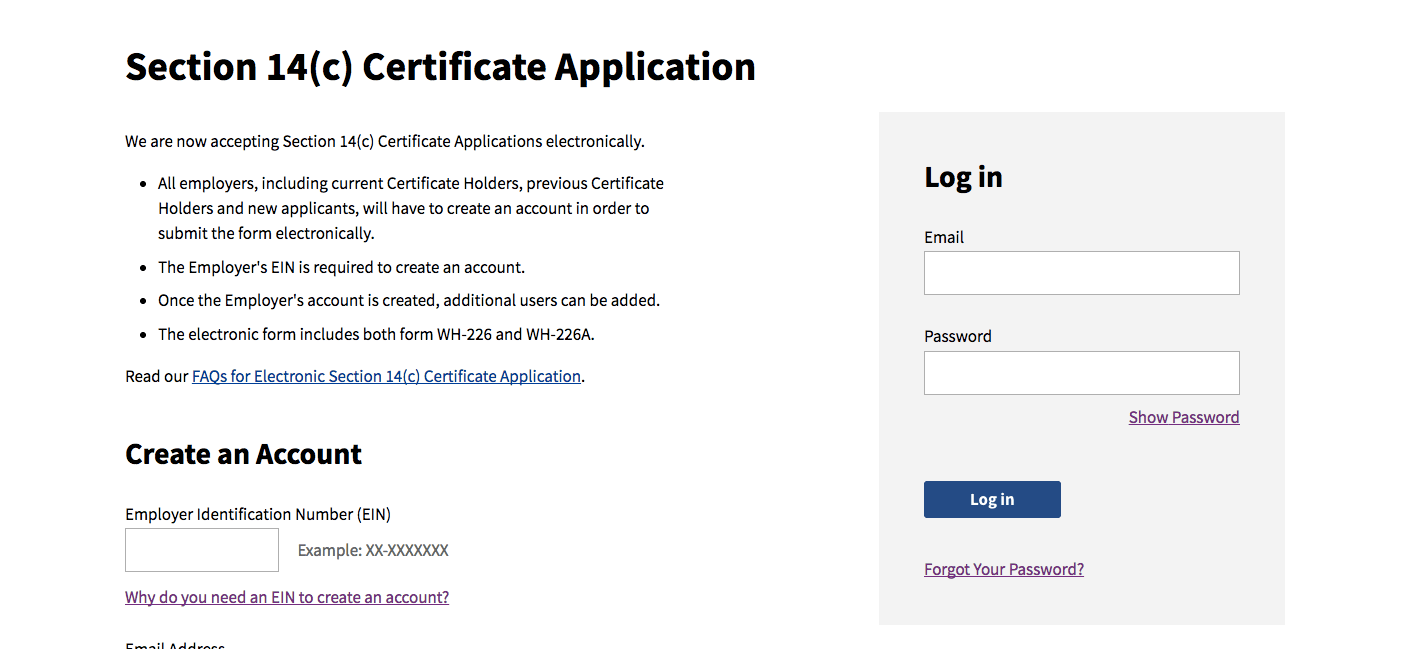
Task: Open "Why do you need an EIN" link
Action: pos(287,598)
